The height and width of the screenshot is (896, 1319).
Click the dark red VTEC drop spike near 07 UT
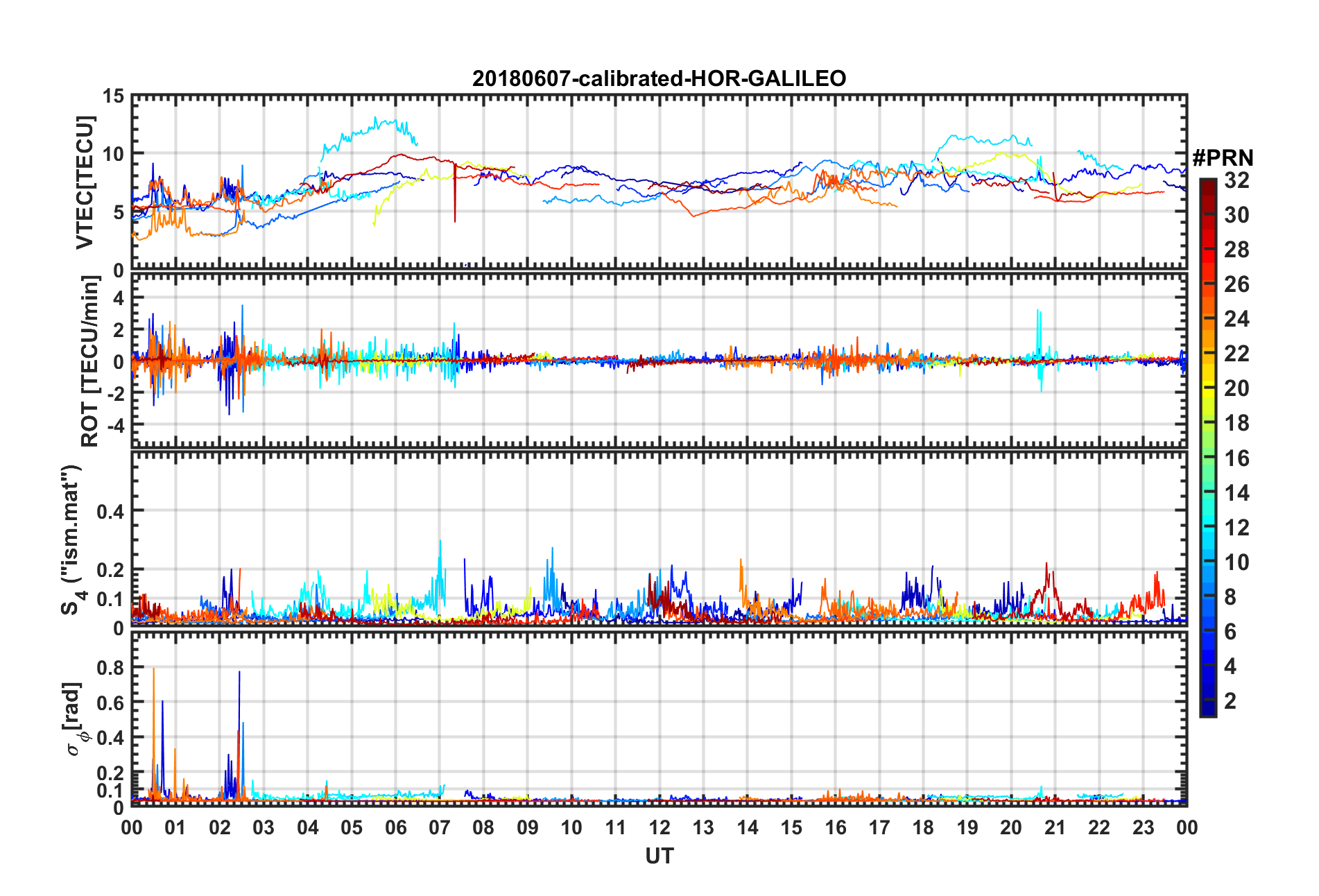click(455, 192)
